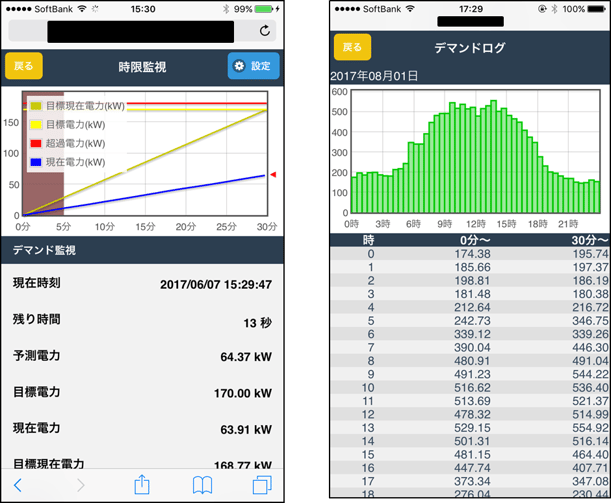Click the red triangle marker on the chart
611x503 pixels.
273,175
